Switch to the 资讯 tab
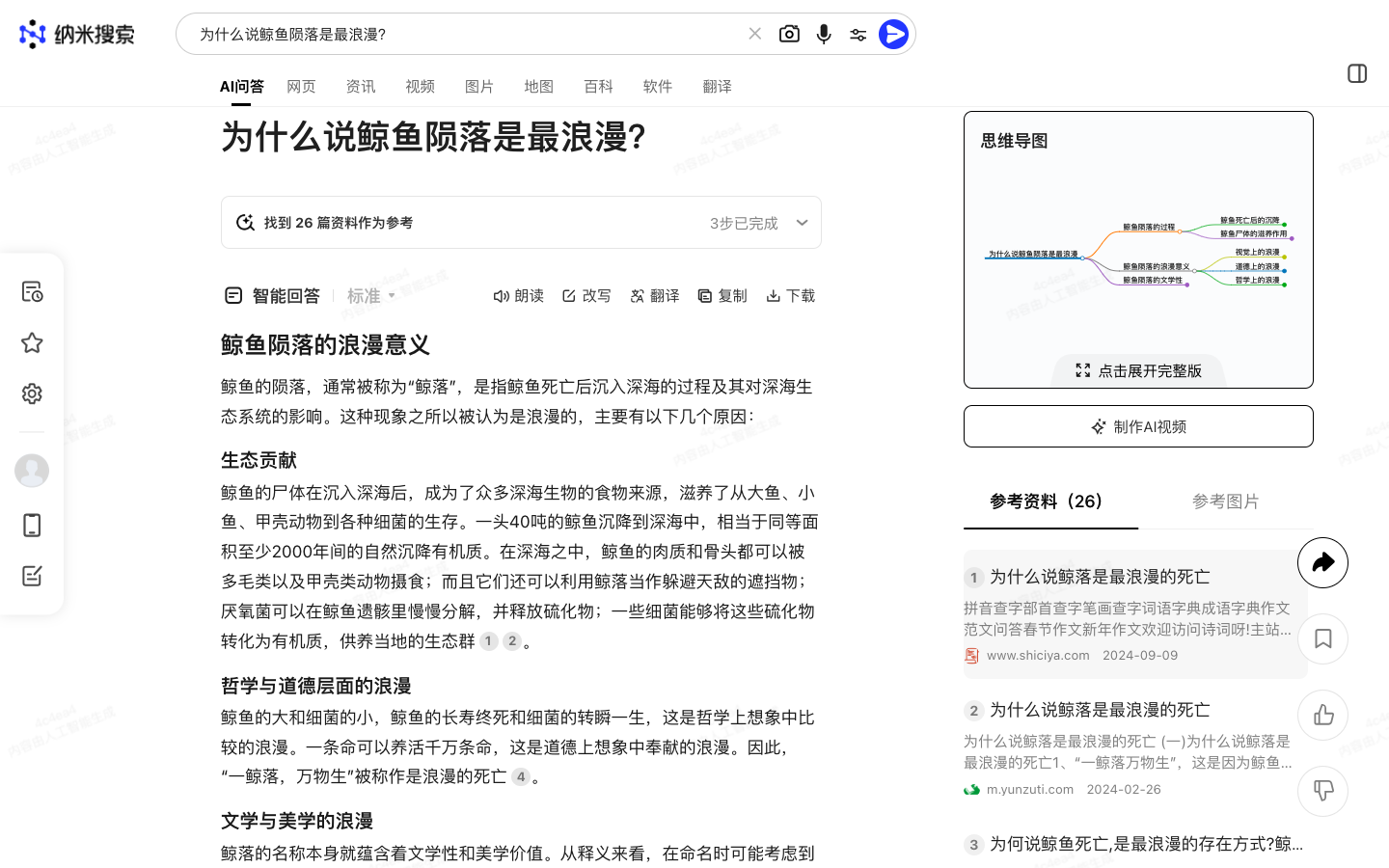This screenshot has width=1389, height=868. click(361, 87)
